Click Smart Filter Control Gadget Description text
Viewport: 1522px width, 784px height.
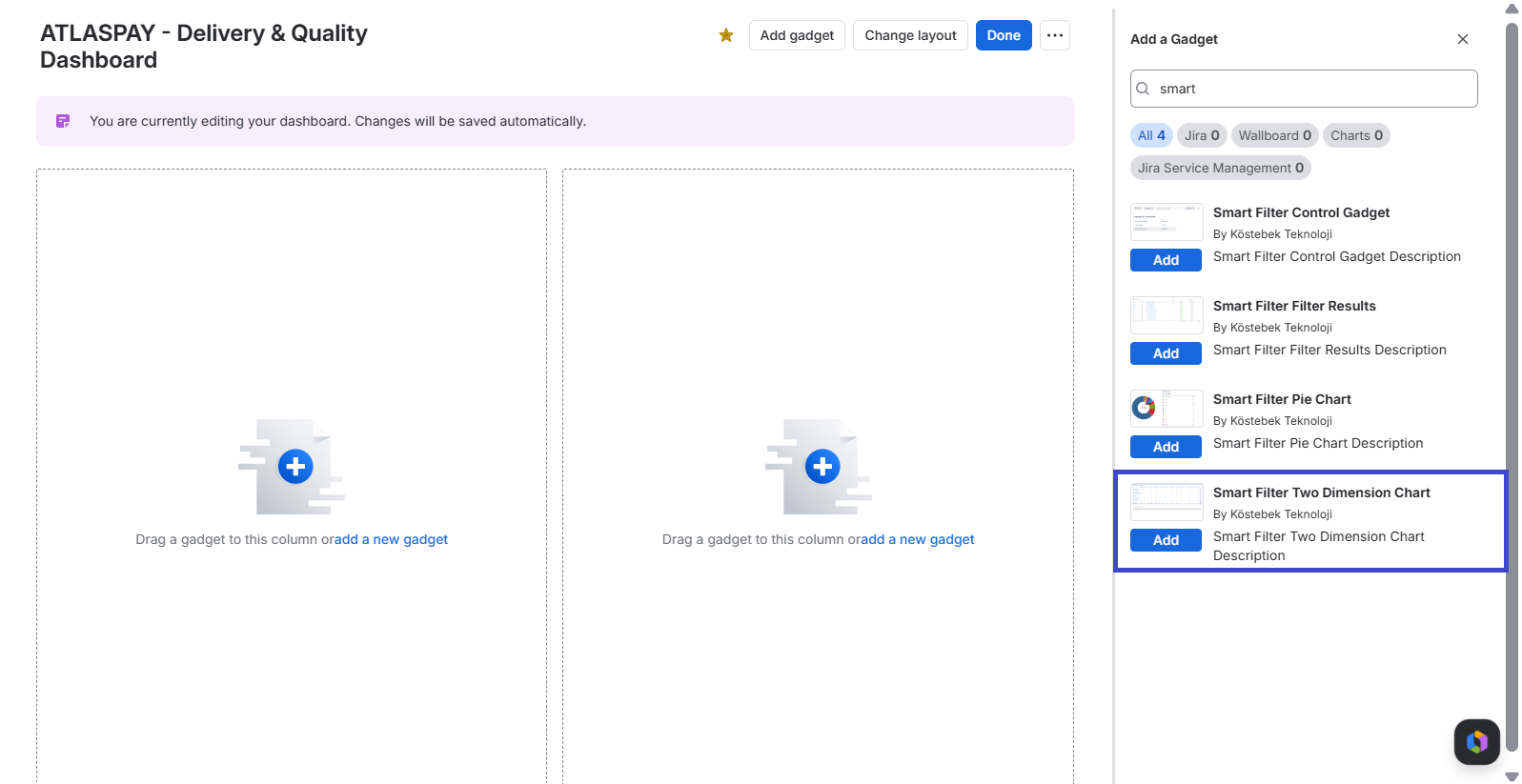(x=1337, y=256)
